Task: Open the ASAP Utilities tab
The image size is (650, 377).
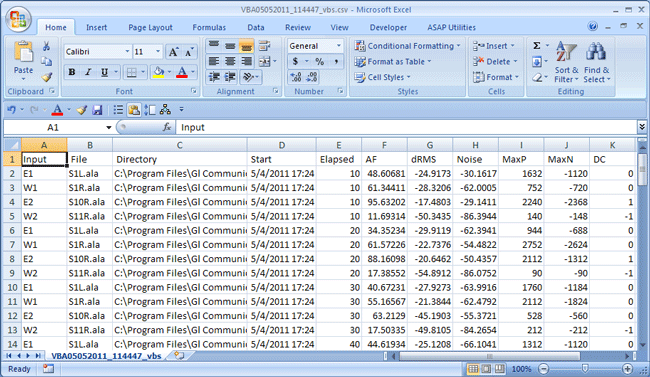Action: tap(451, 27)
